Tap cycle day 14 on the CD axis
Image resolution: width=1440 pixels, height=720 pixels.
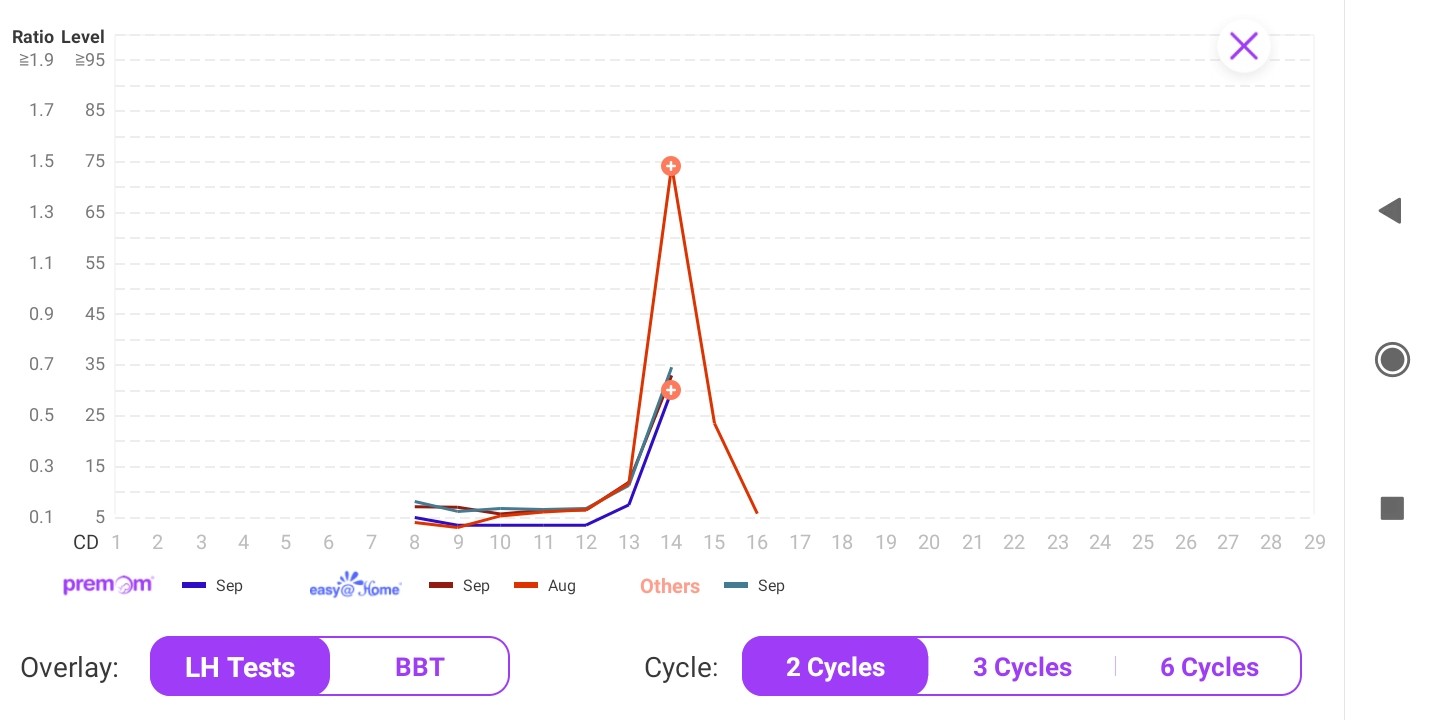coord(671,542)
